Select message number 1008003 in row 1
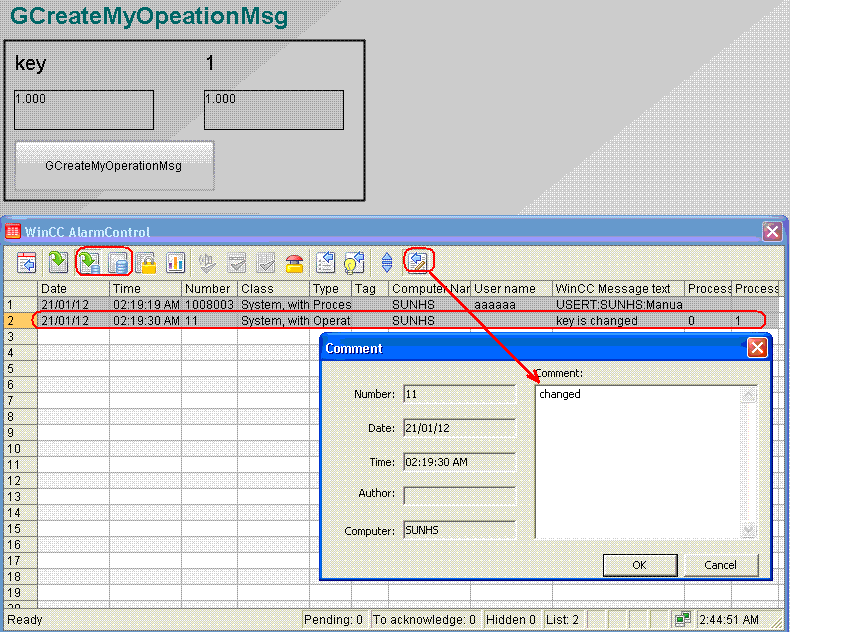This screenshot has width=851, height=632. pyautogui.click(x=209, y=305)
